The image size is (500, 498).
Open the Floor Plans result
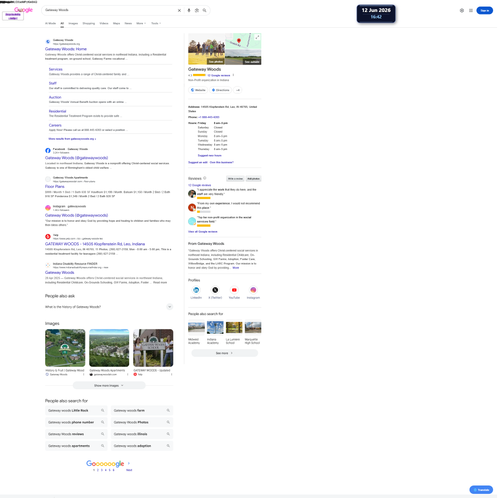[55, 187]
